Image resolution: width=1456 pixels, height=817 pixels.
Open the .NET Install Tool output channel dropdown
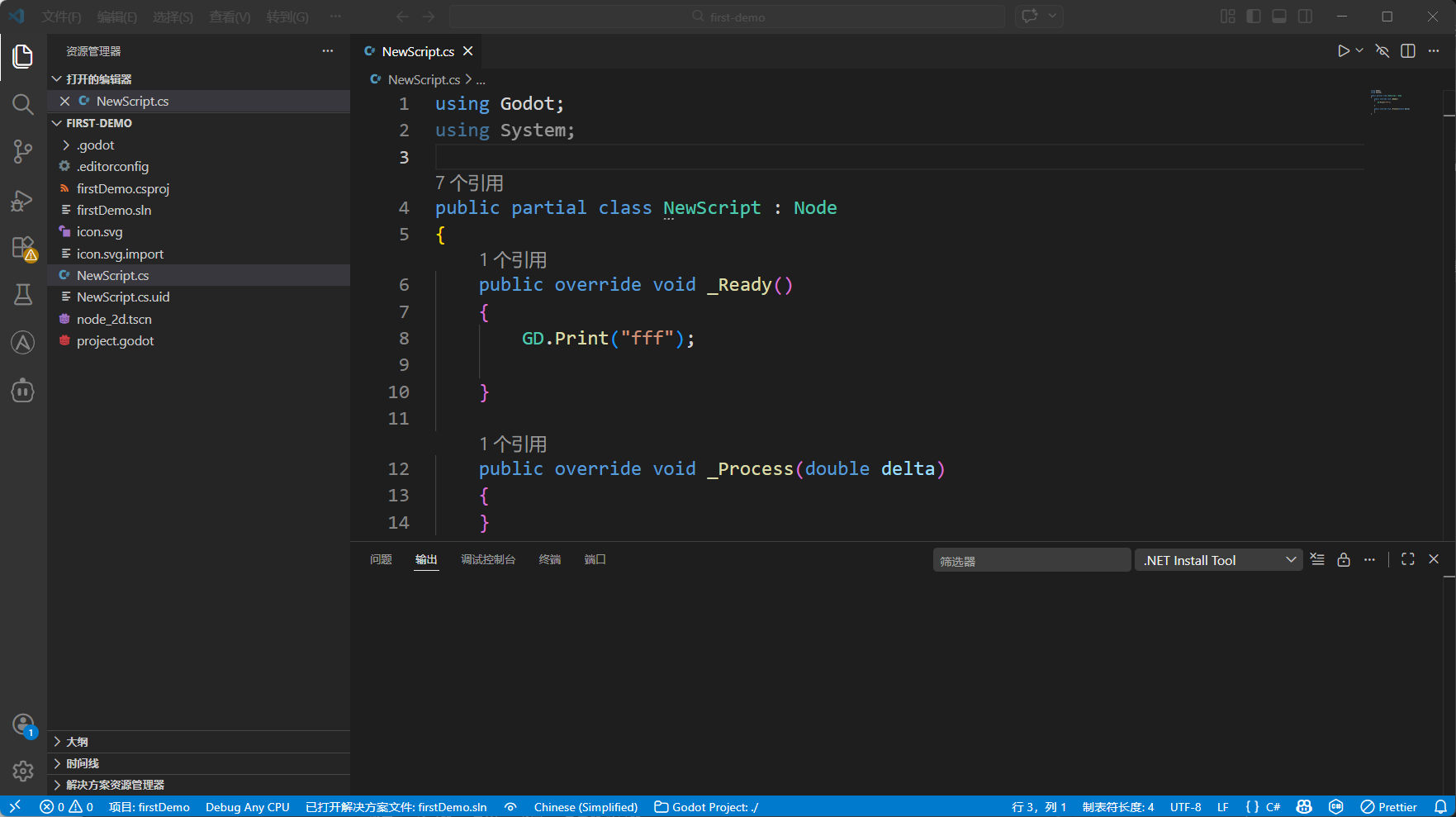(x=1219, y=560)
